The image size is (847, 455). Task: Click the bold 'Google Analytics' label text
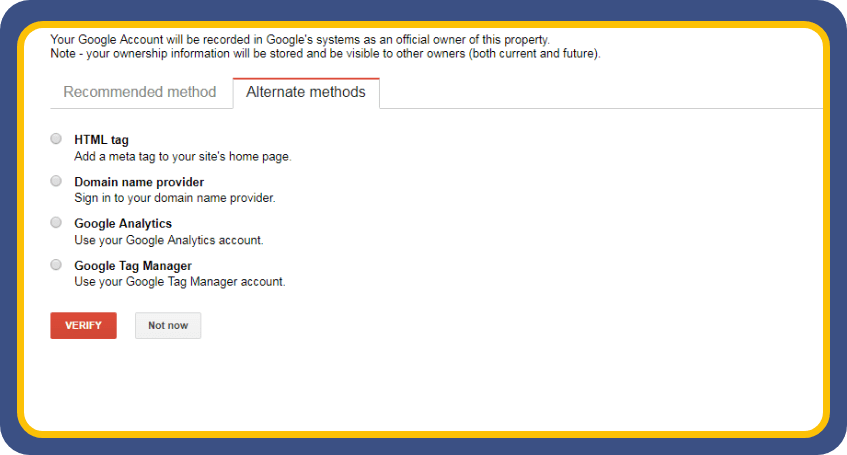123,224
